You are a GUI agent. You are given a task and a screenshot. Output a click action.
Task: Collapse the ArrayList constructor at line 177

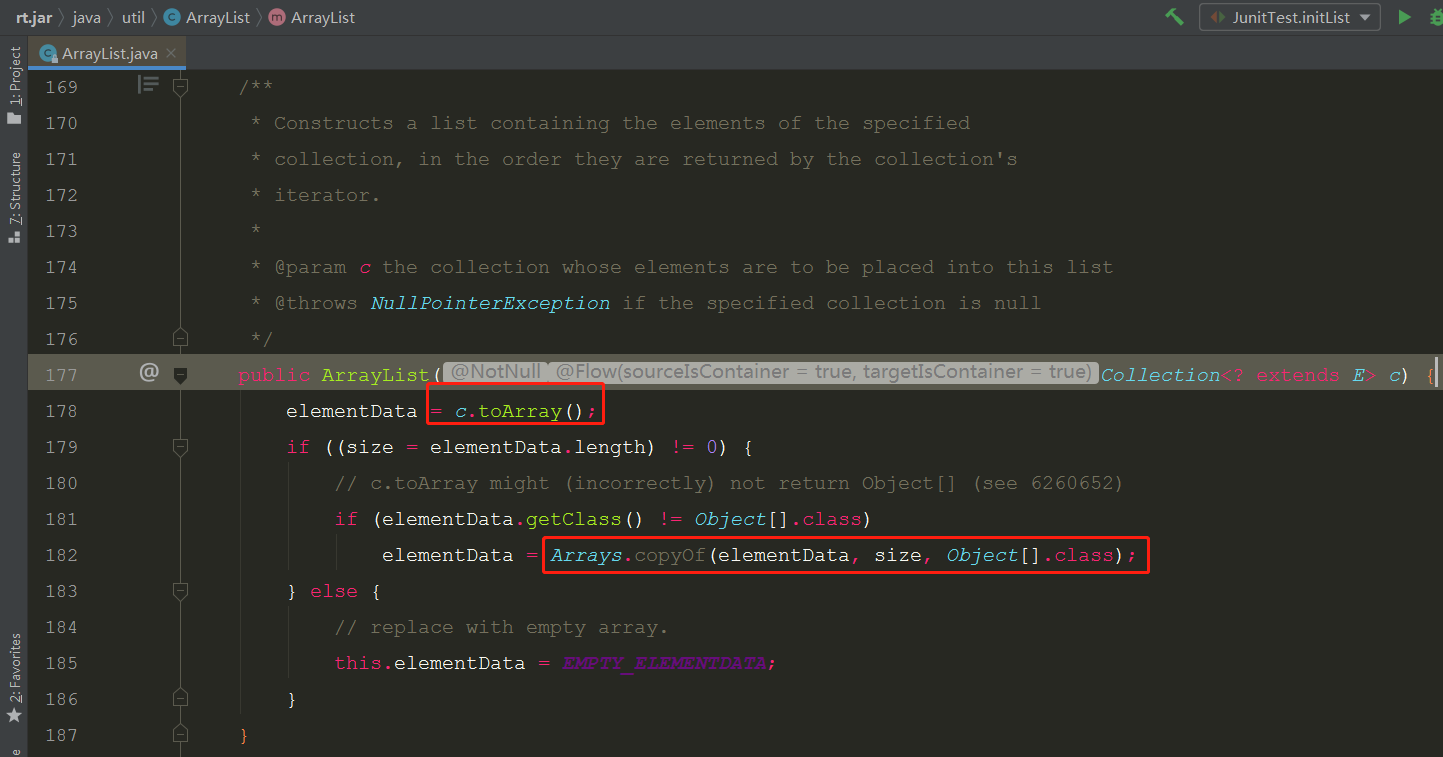(x=180, y=375)
